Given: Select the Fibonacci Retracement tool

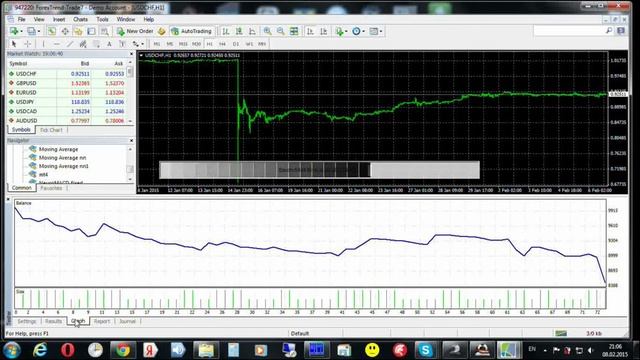Looking at the screenshot, I should click(96, 44).
